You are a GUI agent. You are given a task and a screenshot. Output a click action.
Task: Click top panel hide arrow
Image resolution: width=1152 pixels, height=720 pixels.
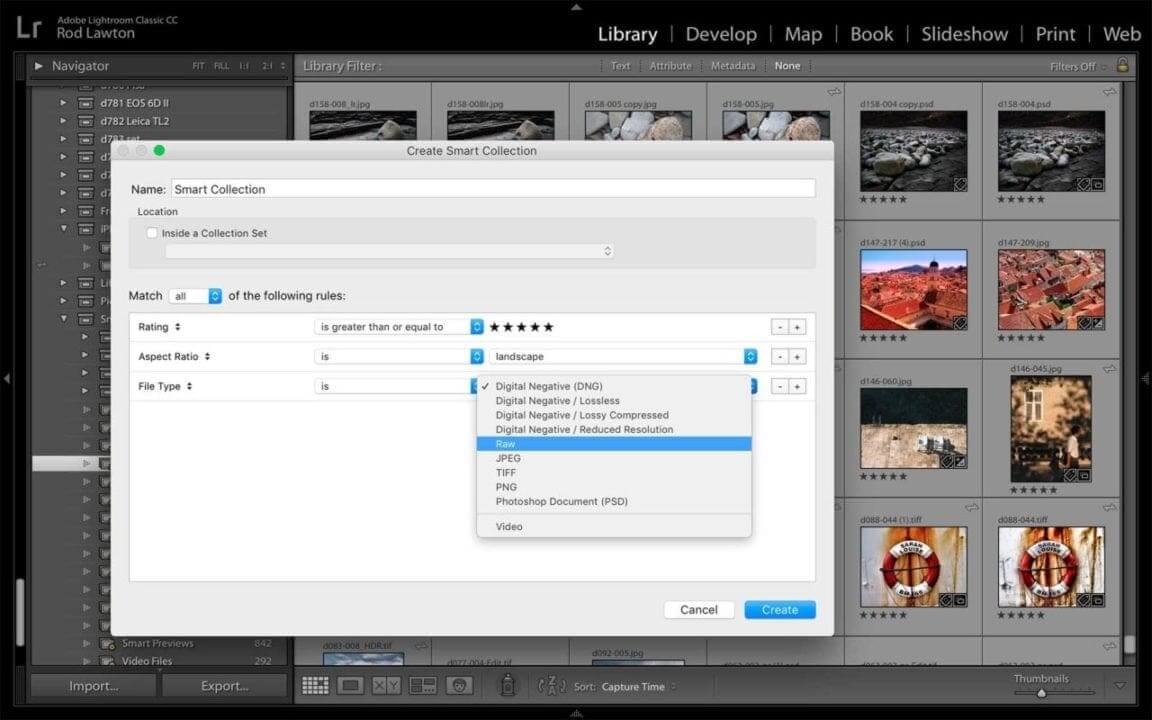[576, 6]
